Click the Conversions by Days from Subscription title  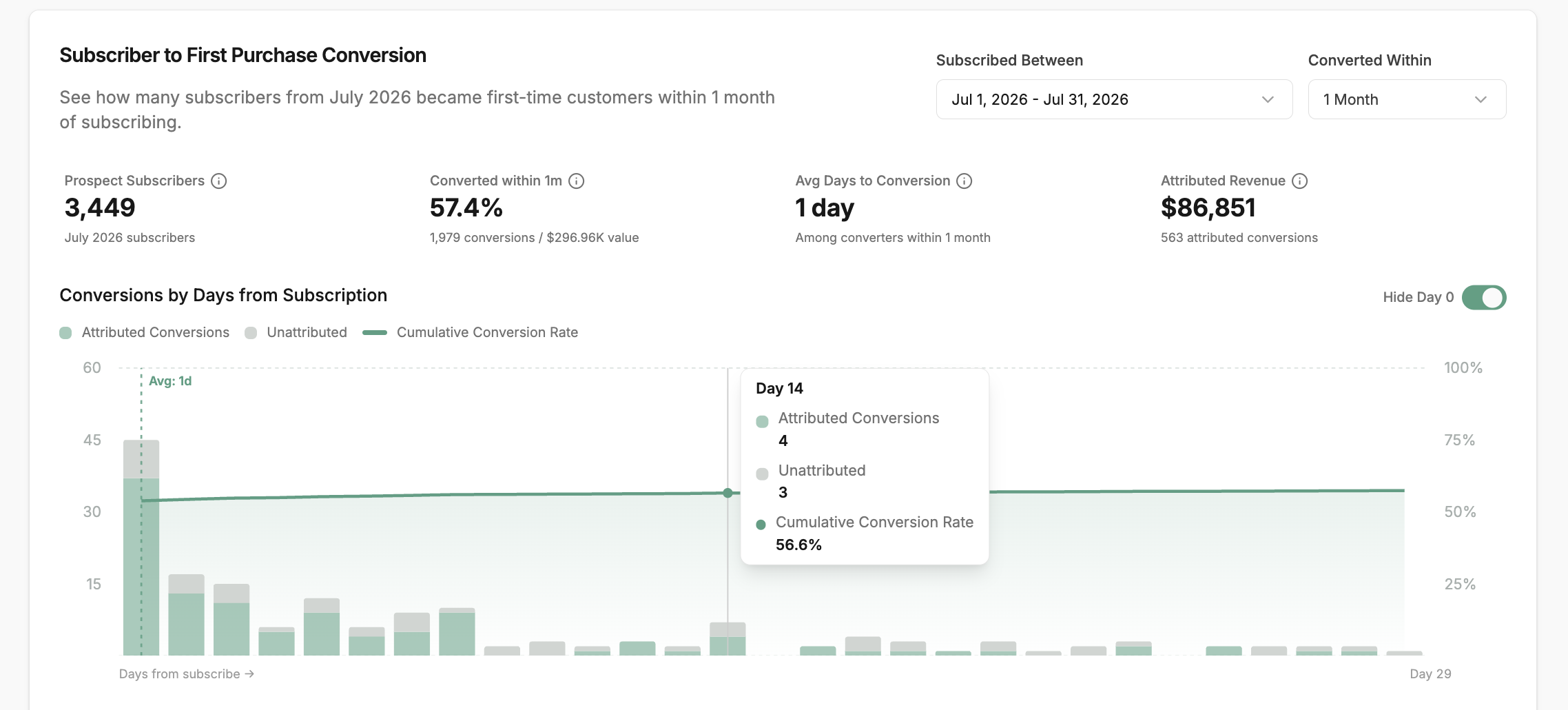point(223,295)
